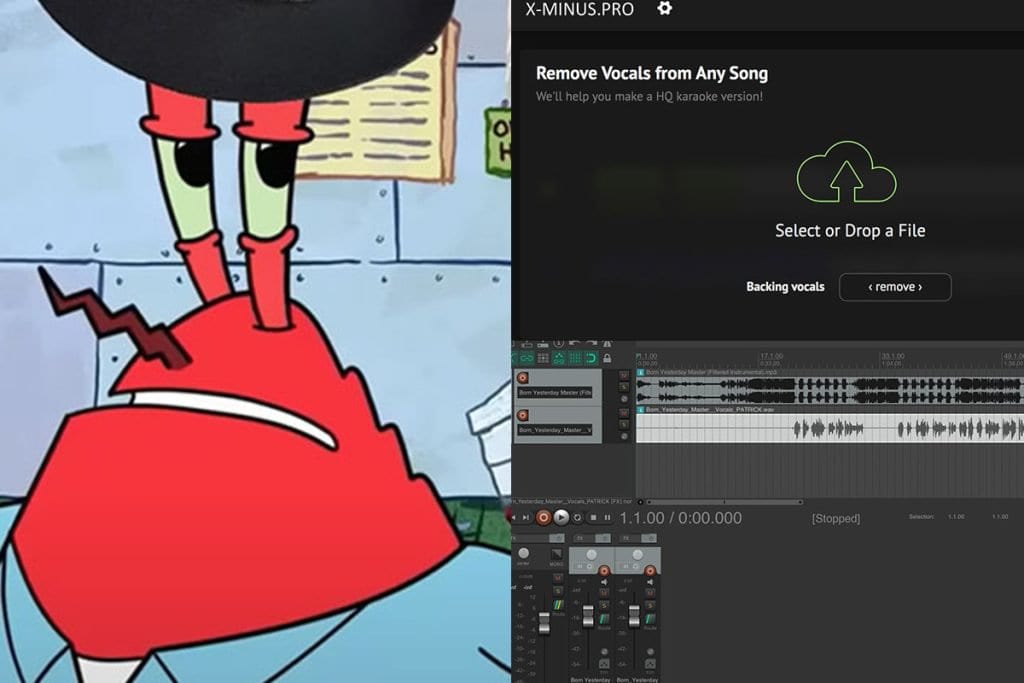The width and height of the screenshot is (1024, 683).
Task: Open master strip Route button
Action: pos(558,605)
